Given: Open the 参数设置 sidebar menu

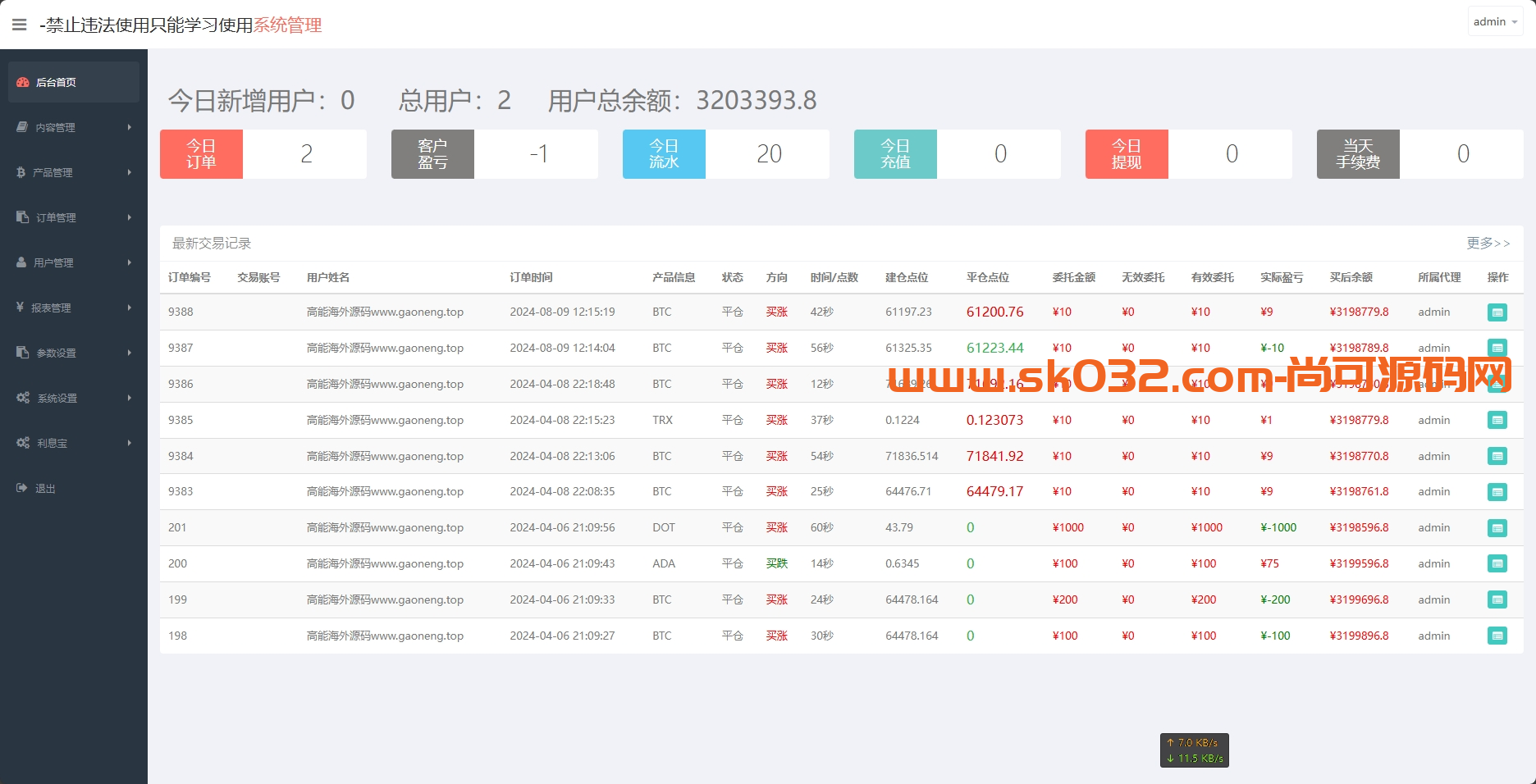Looking at the screenshot, I should [74, 353].
